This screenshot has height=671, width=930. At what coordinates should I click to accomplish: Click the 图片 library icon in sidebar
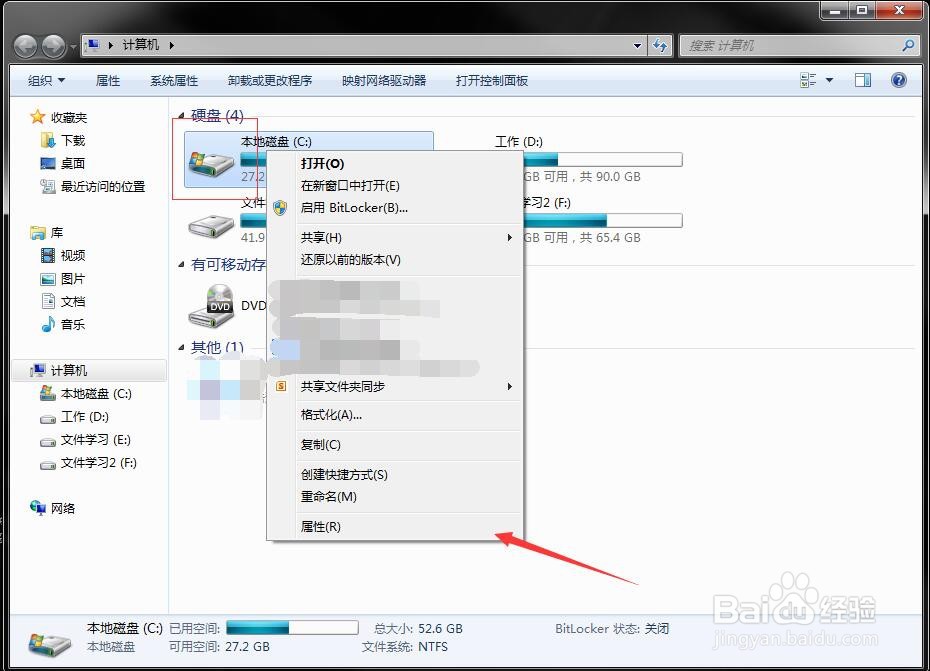pos(50,278)
